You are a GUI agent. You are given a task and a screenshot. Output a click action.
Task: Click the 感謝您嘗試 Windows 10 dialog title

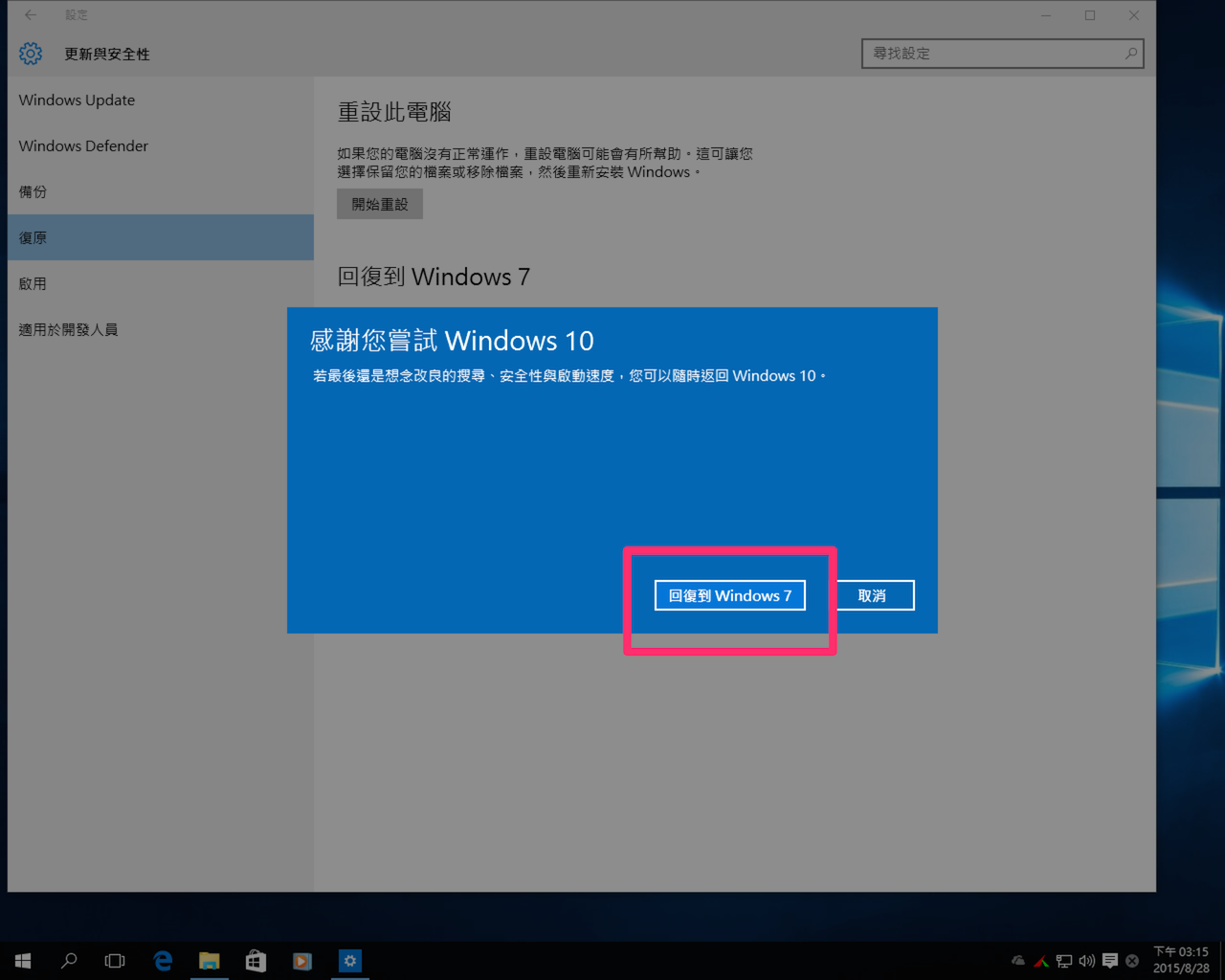click(x=452, y=341)
